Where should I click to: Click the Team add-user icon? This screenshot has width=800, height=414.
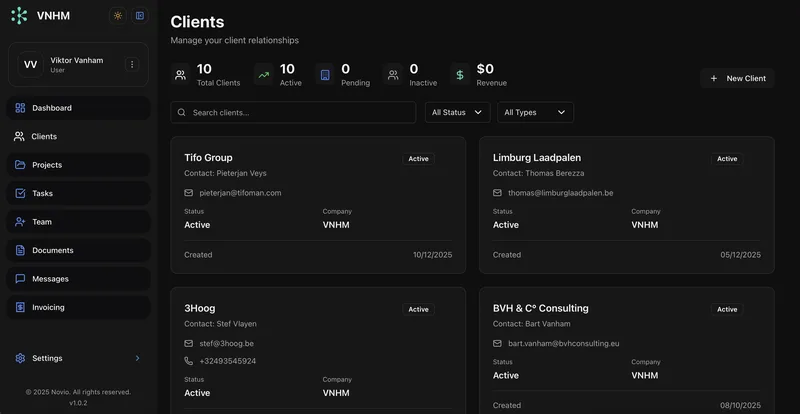20,222
